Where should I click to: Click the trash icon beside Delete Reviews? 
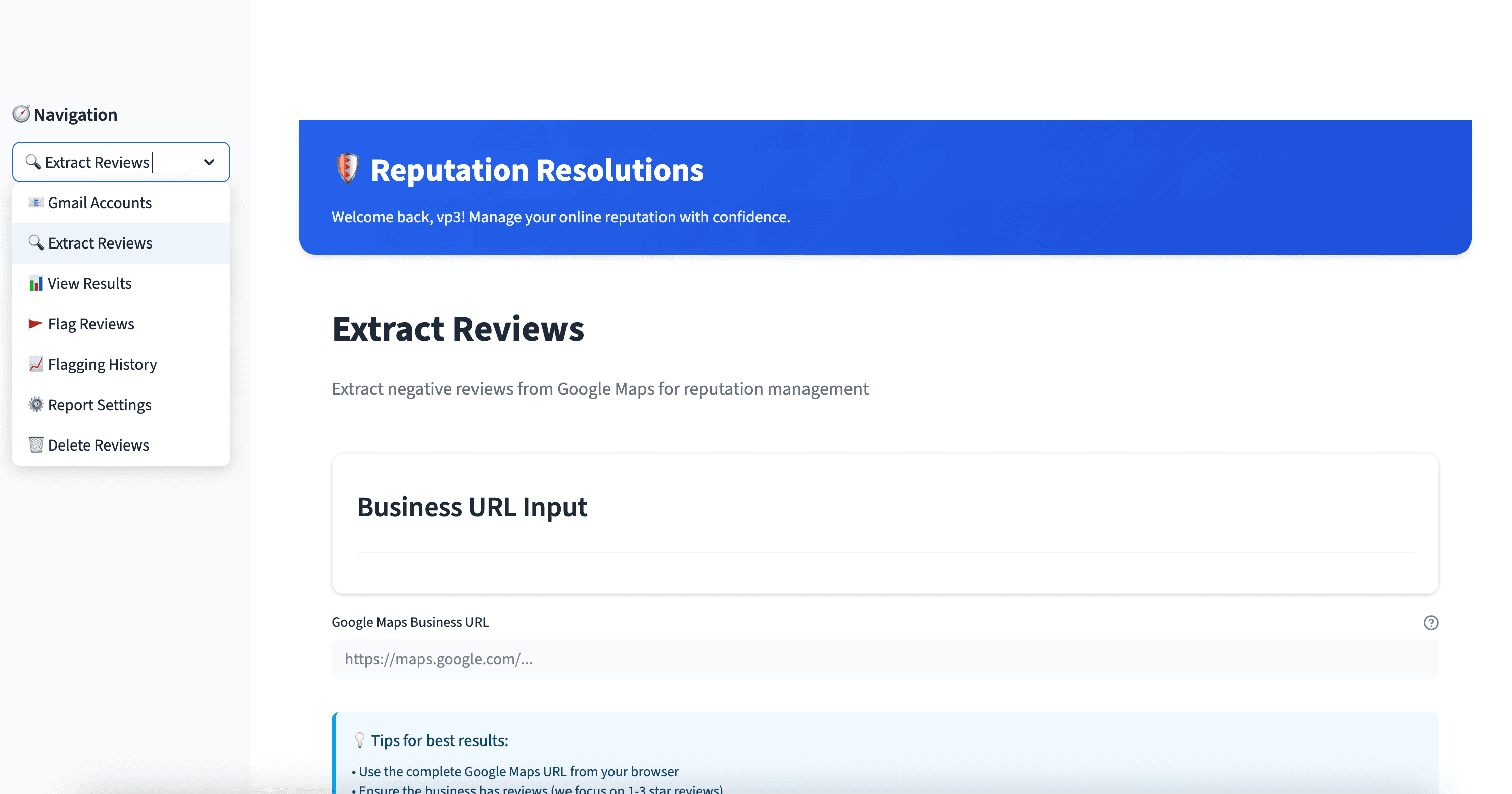coord(36,445)
